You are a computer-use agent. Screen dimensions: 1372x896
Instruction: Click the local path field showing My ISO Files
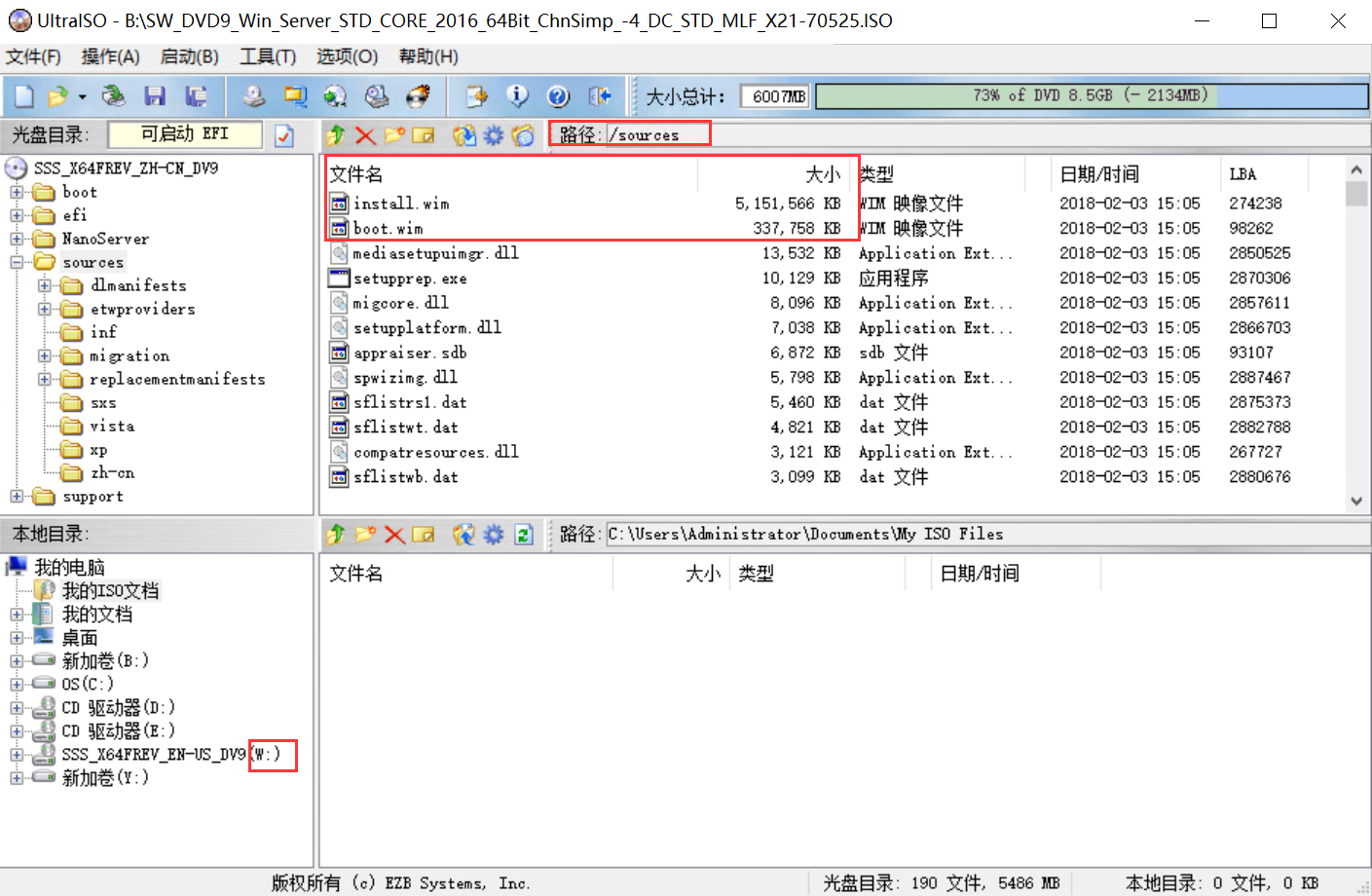pos(987,534)
